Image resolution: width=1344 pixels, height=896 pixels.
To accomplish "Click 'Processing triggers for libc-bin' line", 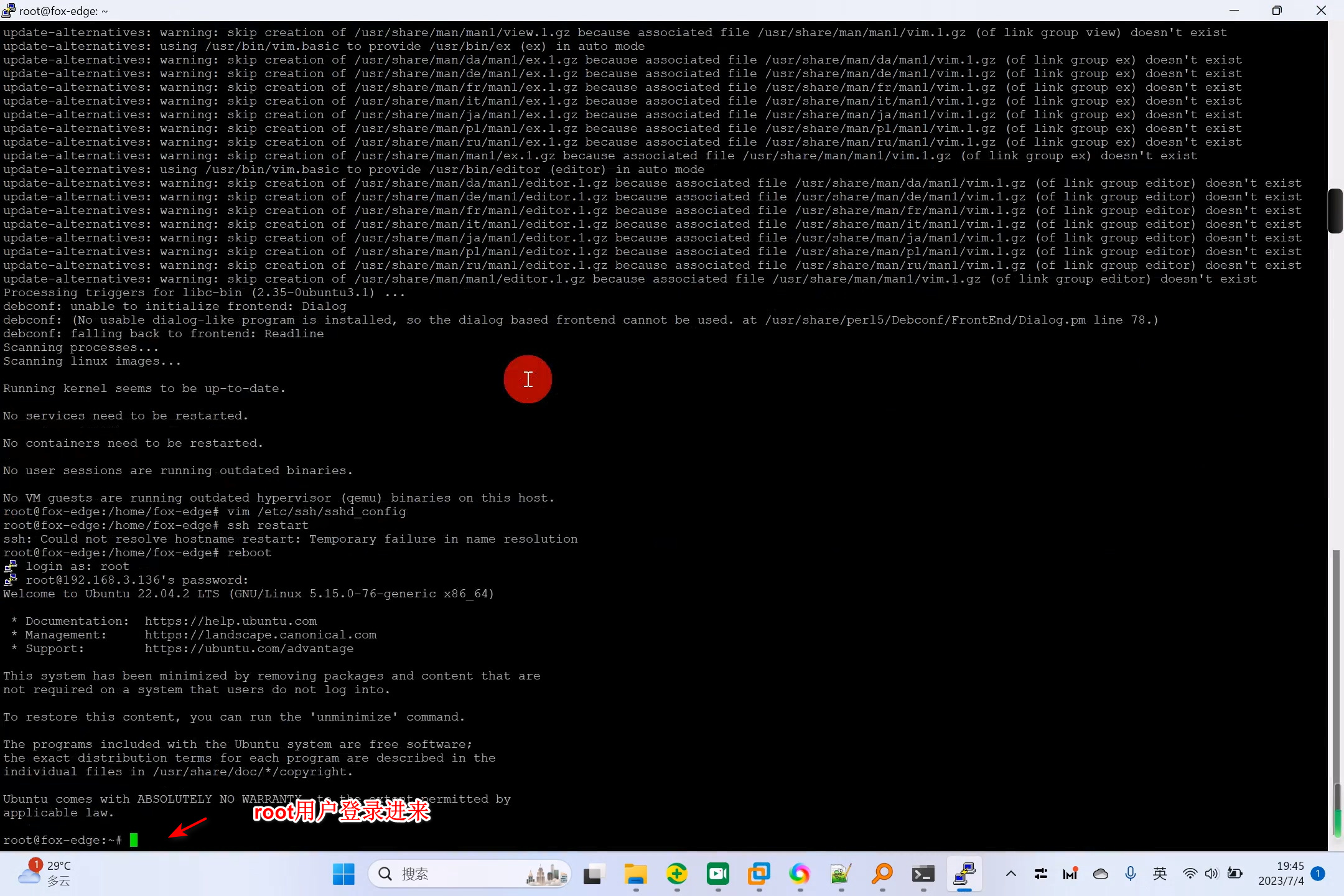I will click(204, 292).
